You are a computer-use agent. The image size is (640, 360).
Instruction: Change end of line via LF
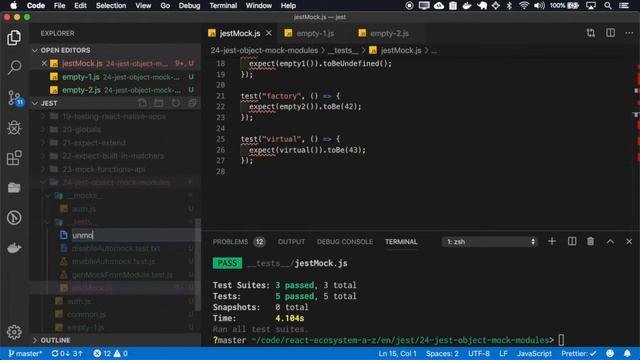tap(503, 353)
